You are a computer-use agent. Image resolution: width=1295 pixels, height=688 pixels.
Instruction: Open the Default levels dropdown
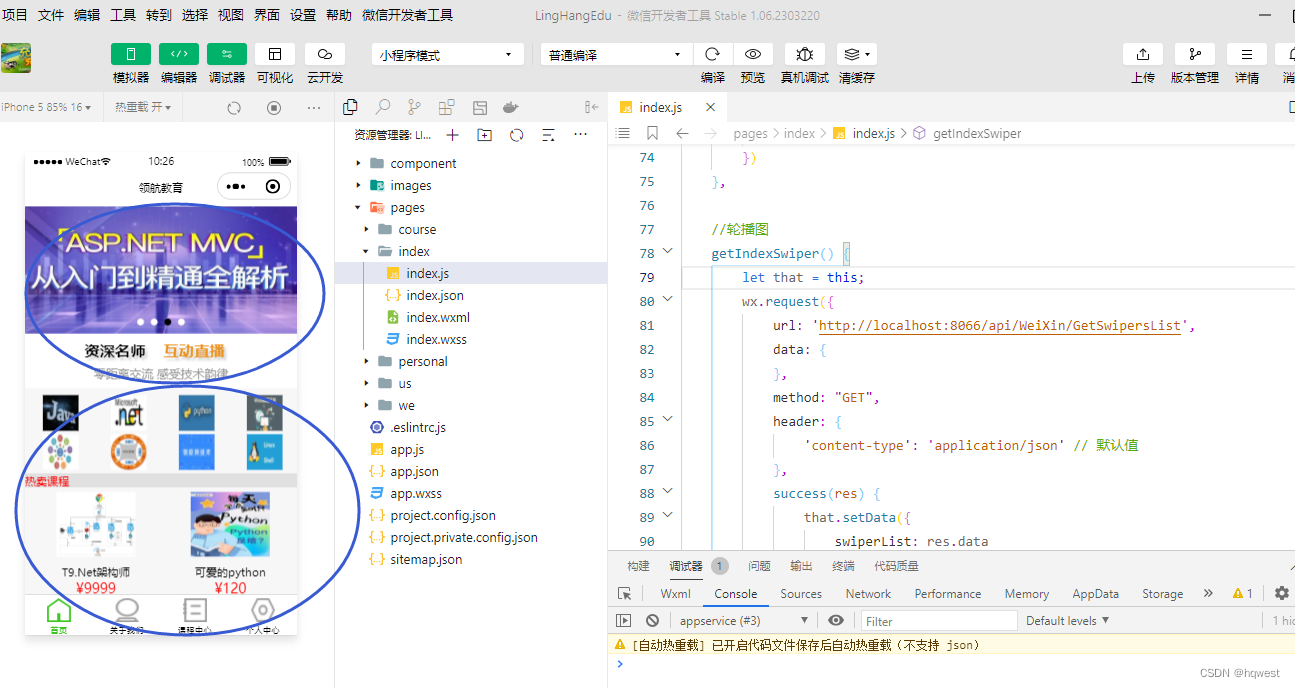click(1068, 621)
